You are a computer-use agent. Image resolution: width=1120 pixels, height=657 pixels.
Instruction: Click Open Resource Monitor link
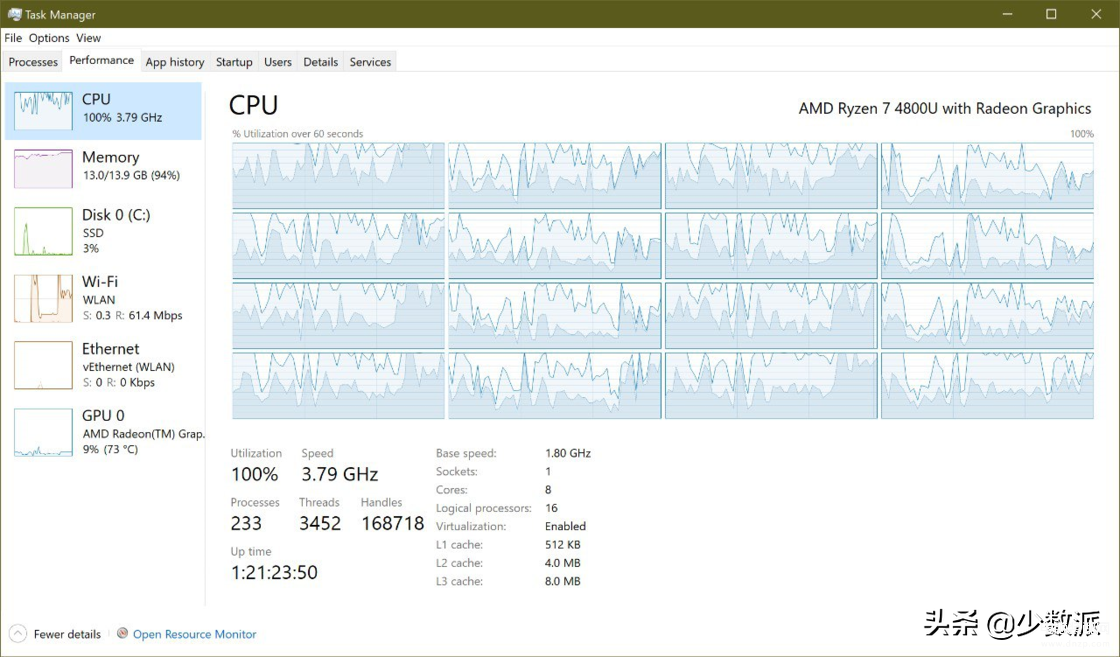click(194, 634)
